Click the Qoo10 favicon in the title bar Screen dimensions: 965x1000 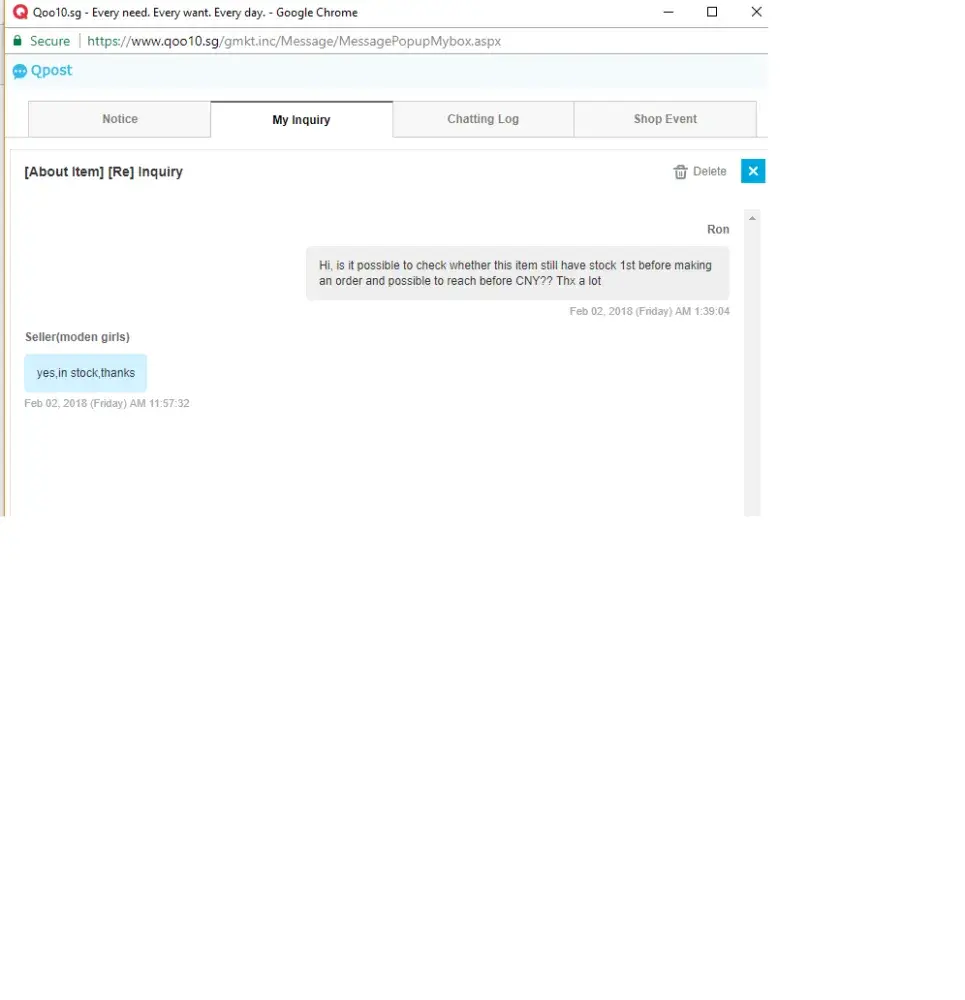[x=20, y=13]
